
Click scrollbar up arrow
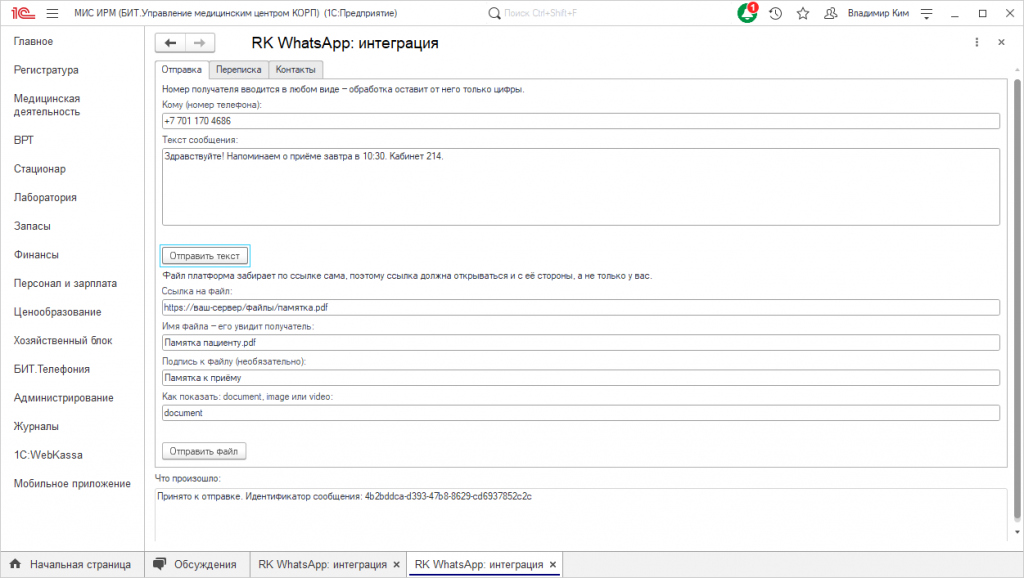pos(1017,69)
